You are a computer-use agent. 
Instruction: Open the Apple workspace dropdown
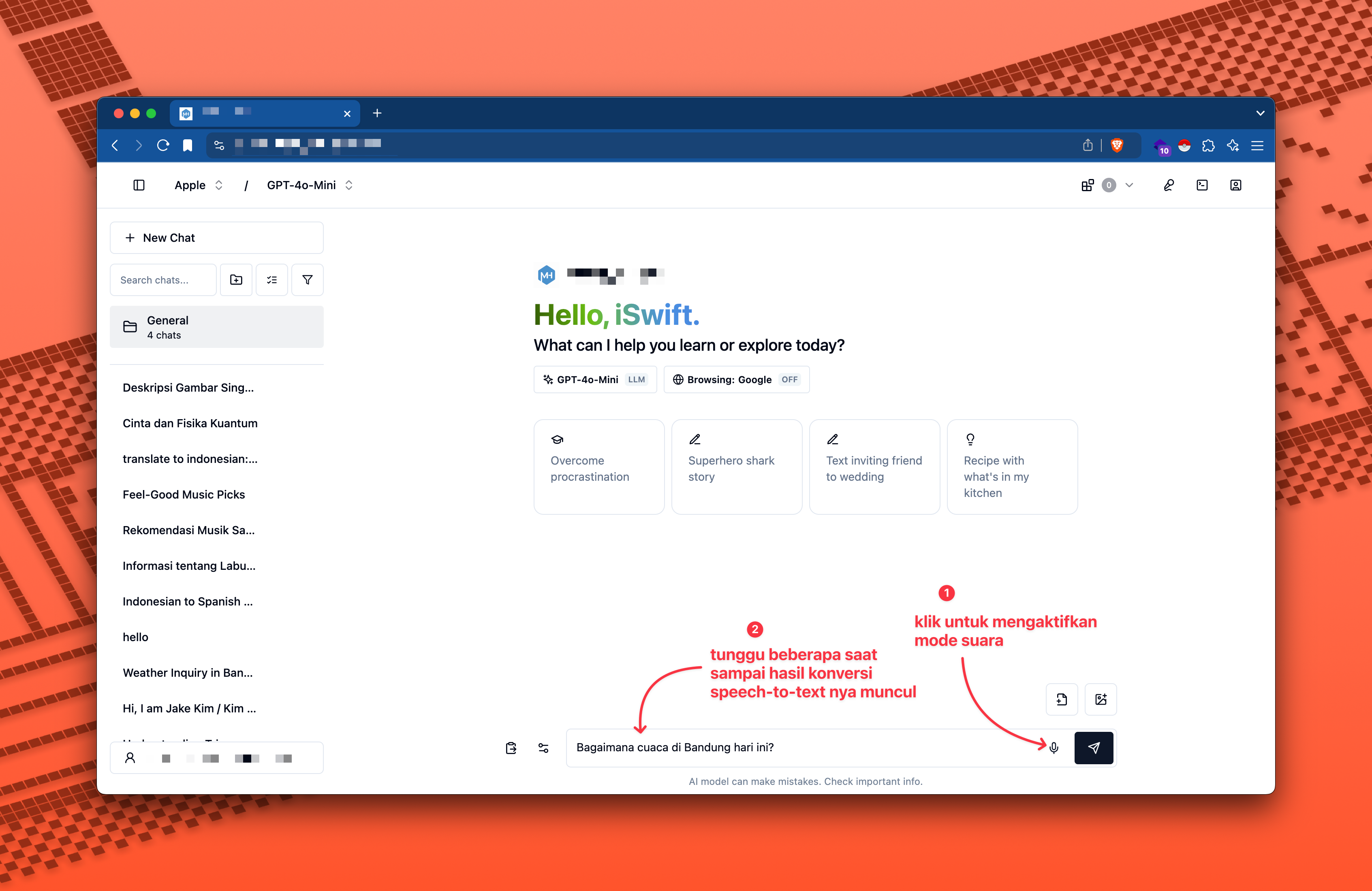(198, 185)
